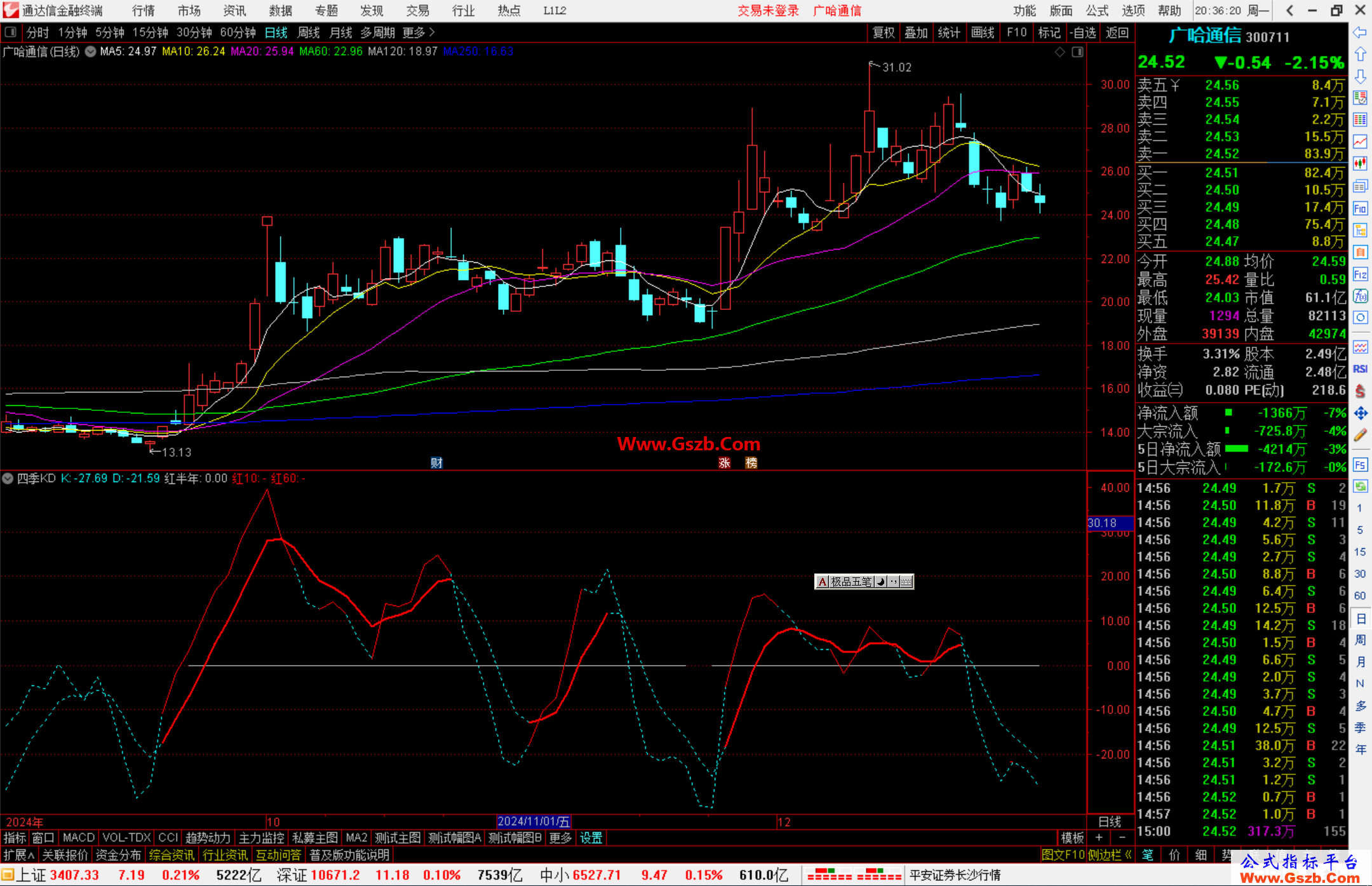This screenshot has width=1372, height=886.
Task: Click the FS sidebar icon
Action: 1360,465
